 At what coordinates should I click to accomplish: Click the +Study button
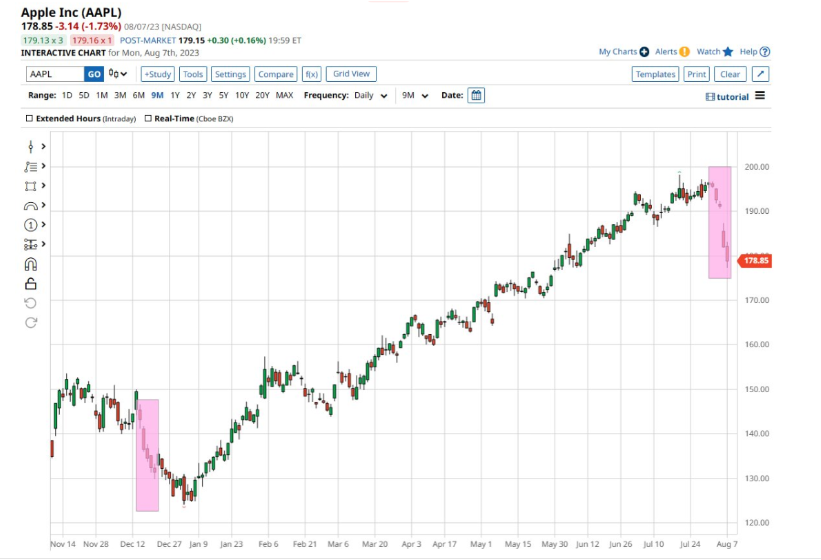(157, 74)
